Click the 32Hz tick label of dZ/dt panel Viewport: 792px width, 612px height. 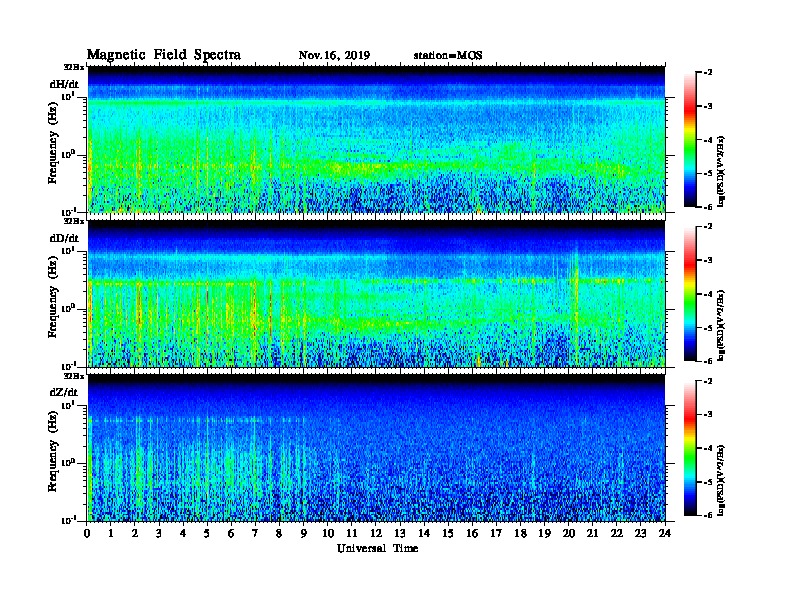[74, 376]
